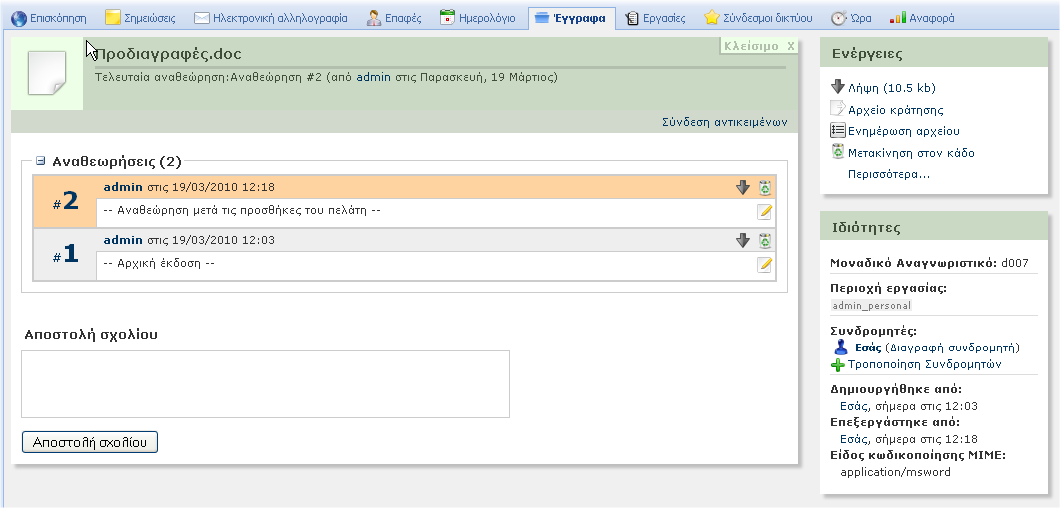Click the Αρχείο κράτησης checkout icon
The width and height of the screenshot is (1060, 508).
click(838, 110)
